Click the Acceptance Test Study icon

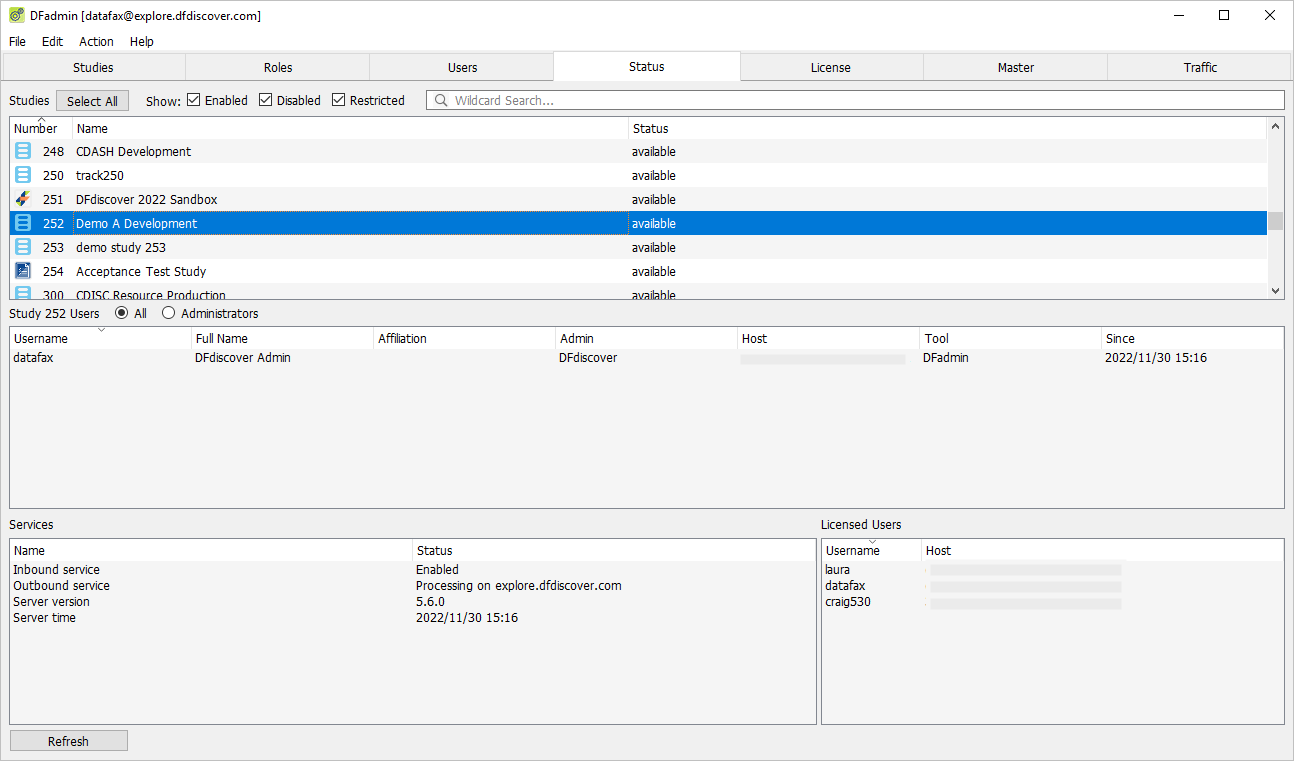(x=23, y=271)
